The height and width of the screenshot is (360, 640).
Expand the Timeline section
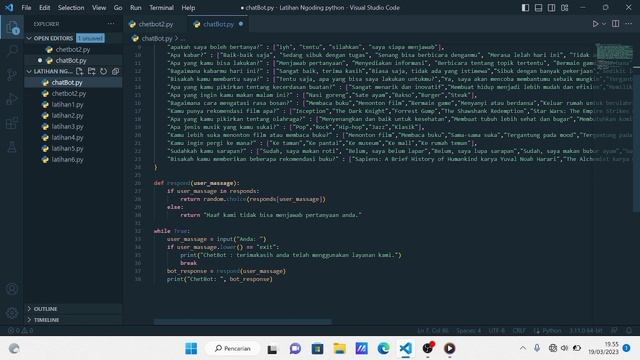pyautogui.click(x=73, y=320)
